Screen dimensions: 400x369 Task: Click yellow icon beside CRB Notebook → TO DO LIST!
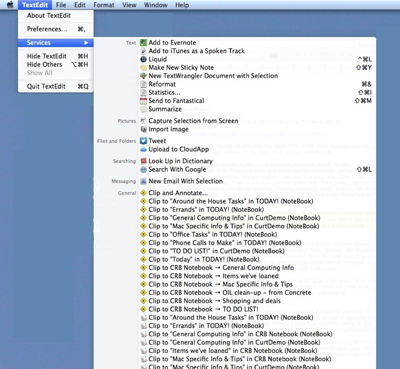pos(143,309)
